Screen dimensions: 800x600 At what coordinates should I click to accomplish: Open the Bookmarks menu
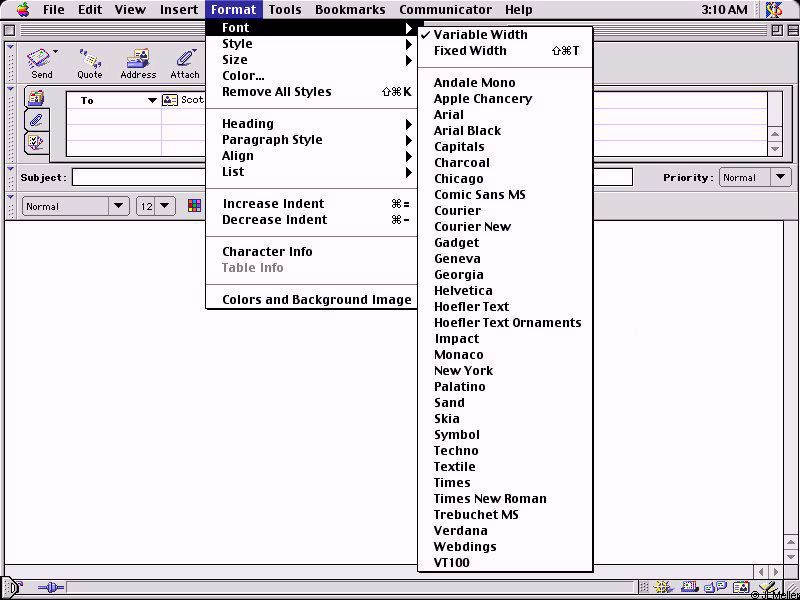coord(350,9)
